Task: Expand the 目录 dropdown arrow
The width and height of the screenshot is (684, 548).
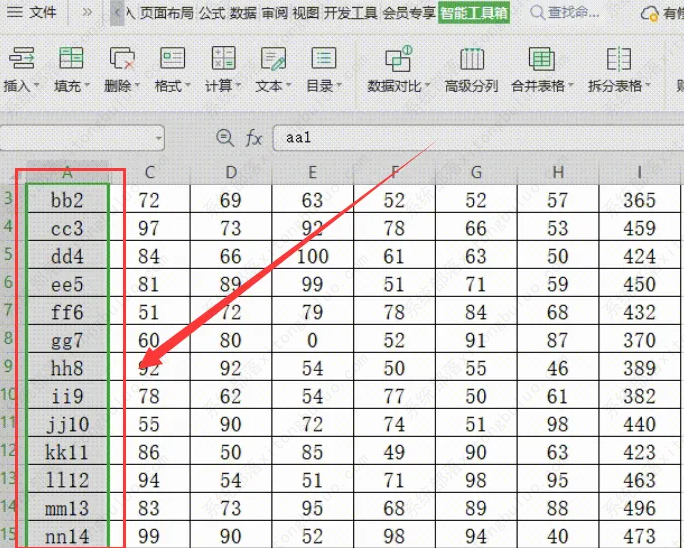Action: point(339,86)
